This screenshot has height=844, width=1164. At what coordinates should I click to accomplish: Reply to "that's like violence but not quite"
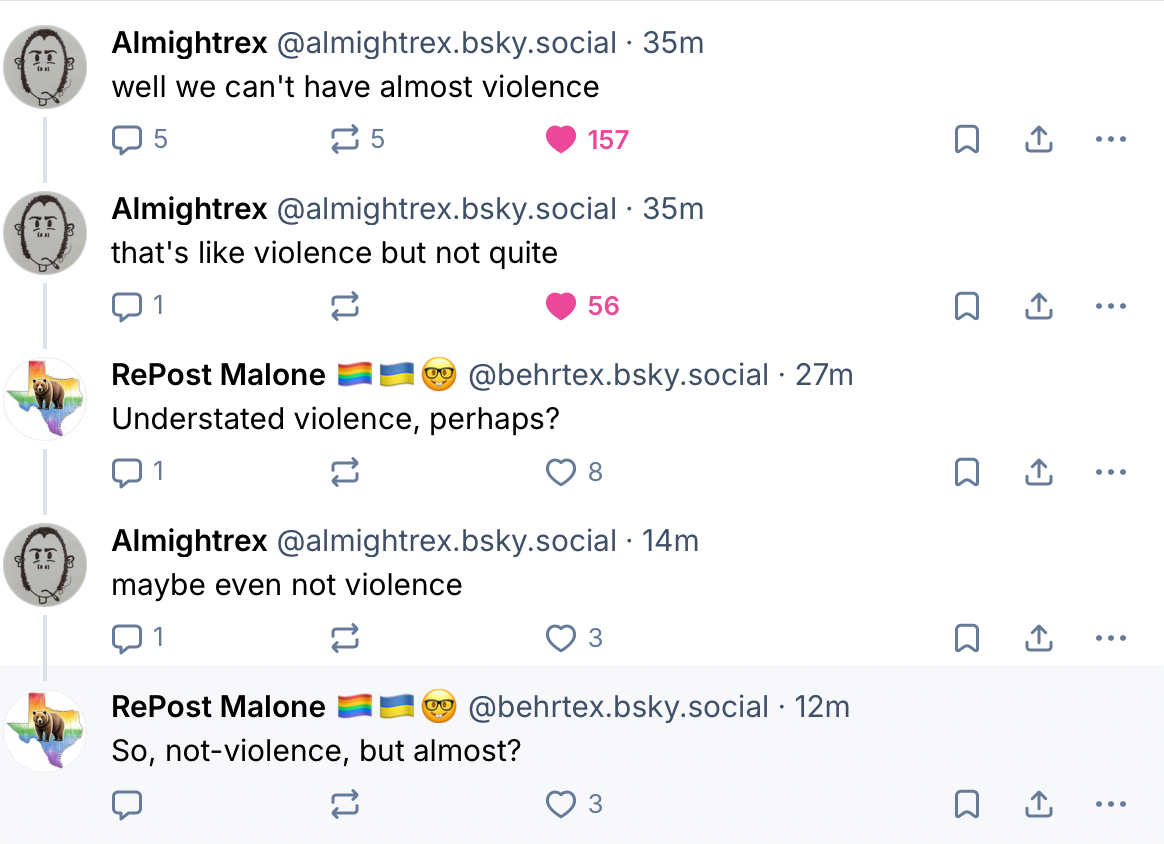[127, 305]
